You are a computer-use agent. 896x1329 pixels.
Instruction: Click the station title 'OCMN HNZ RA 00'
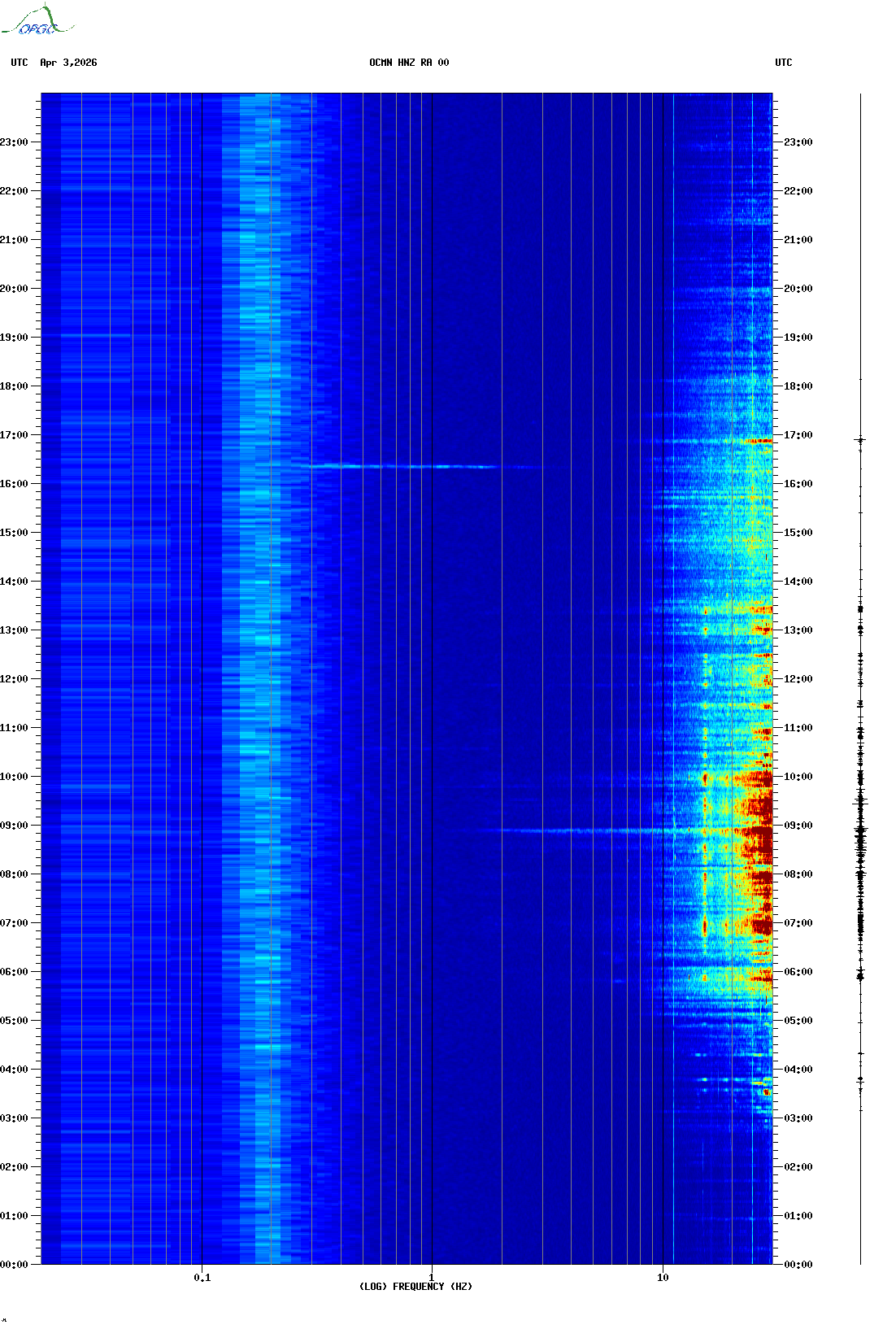[409, 63]
